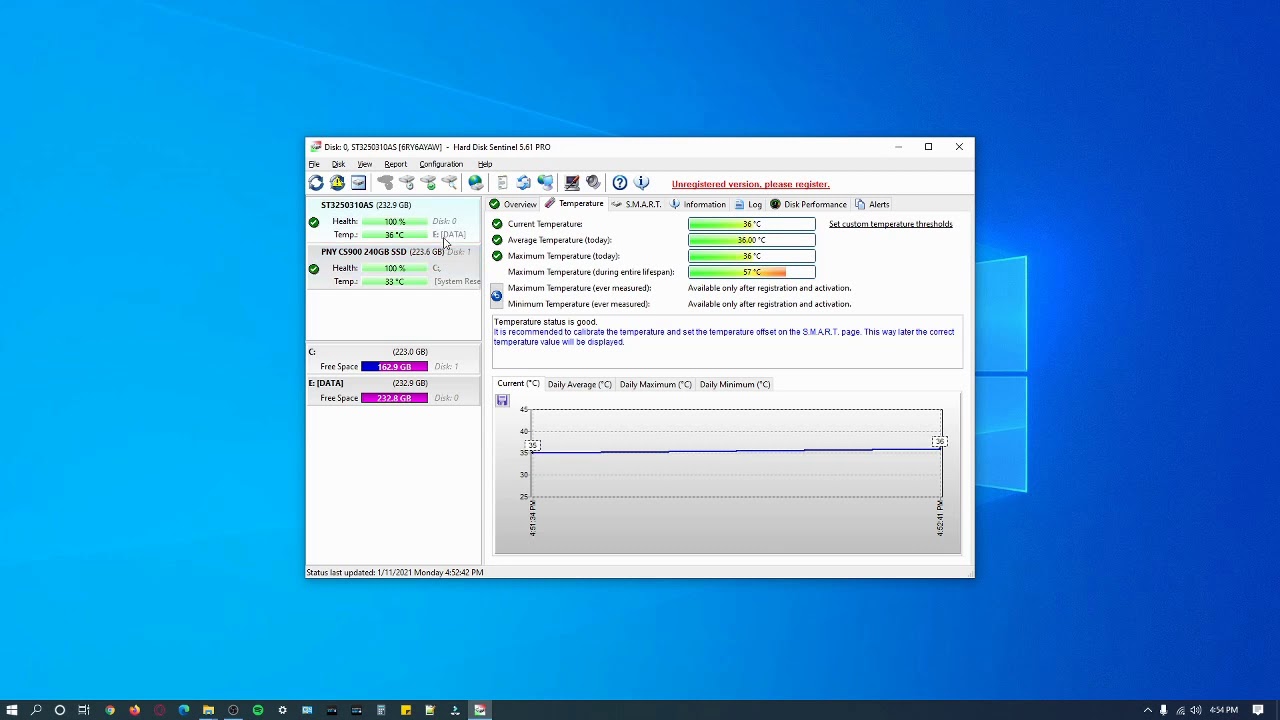The height and width of the screenshot is (720, 1280).
Task: Launch Google Chrome from the taskbar
Action: coord(110,710)
